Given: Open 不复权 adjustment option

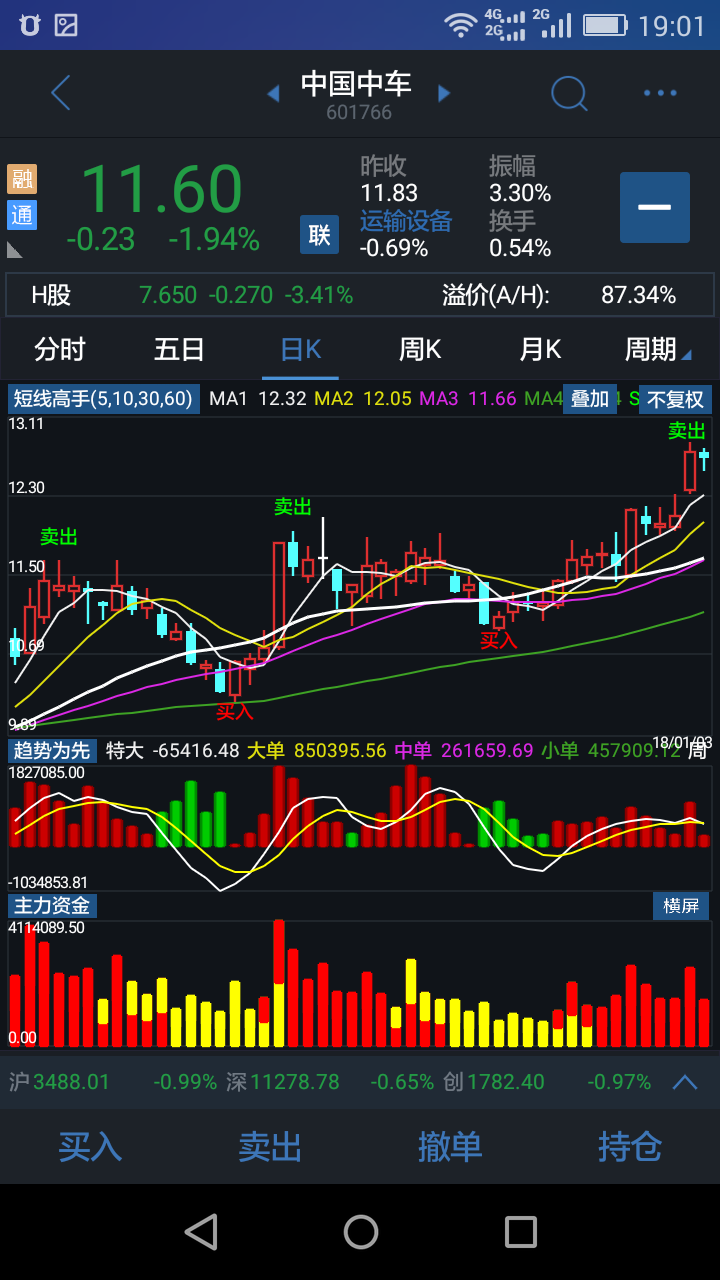Looking at the screenshot, I should pyautogui.click(x=675, y=399).
